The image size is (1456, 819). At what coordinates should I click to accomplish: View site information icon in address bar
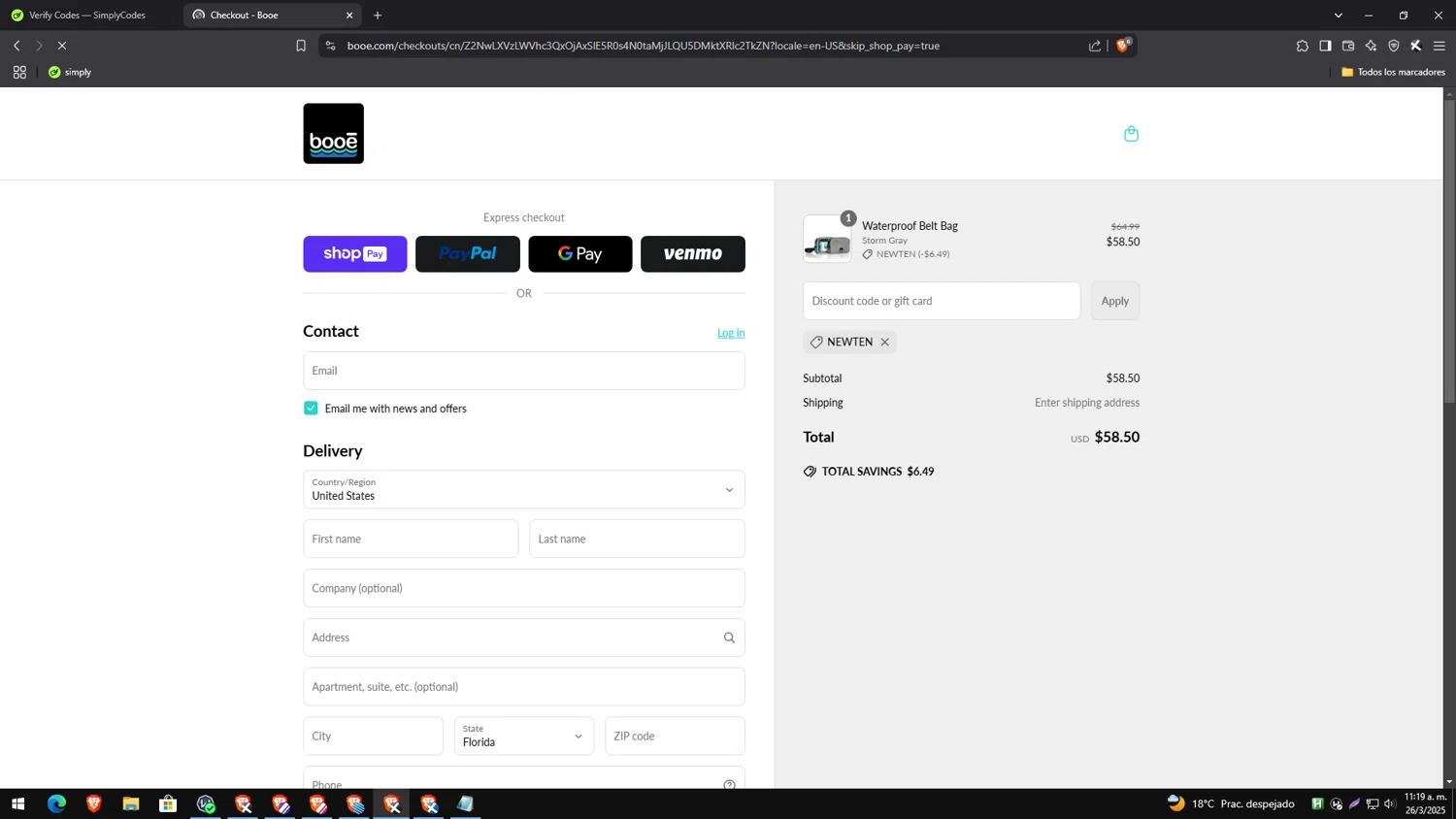tap(330, 46)
